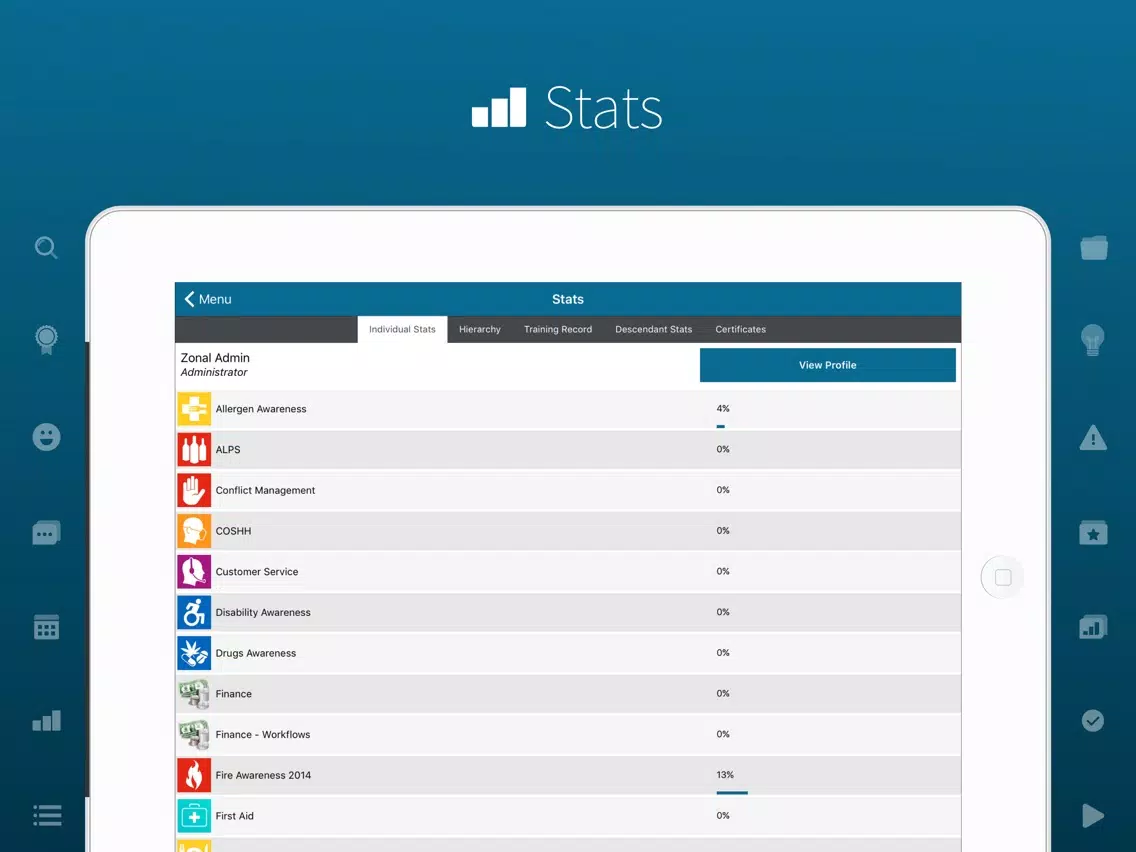Select the Descendant Stats tab

[653, 329]
